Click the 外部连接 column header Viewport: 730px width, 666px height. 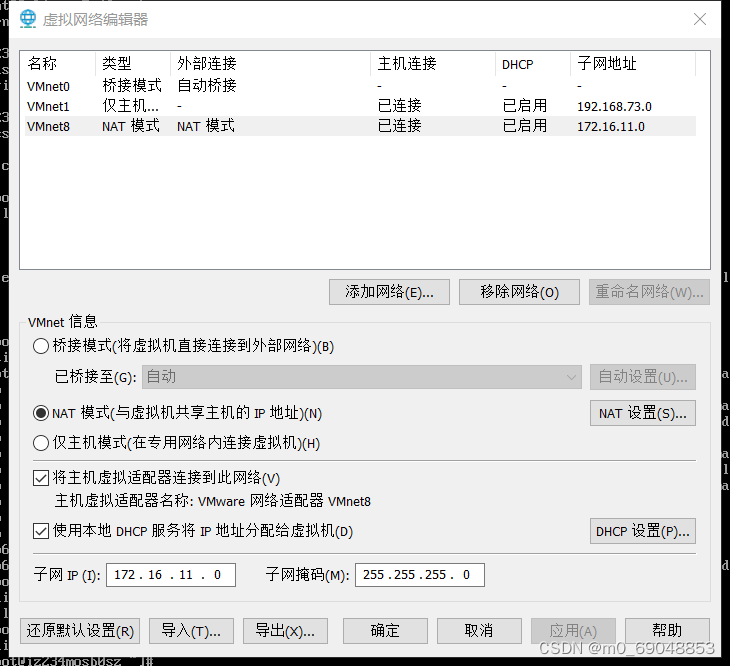(271, 63)
